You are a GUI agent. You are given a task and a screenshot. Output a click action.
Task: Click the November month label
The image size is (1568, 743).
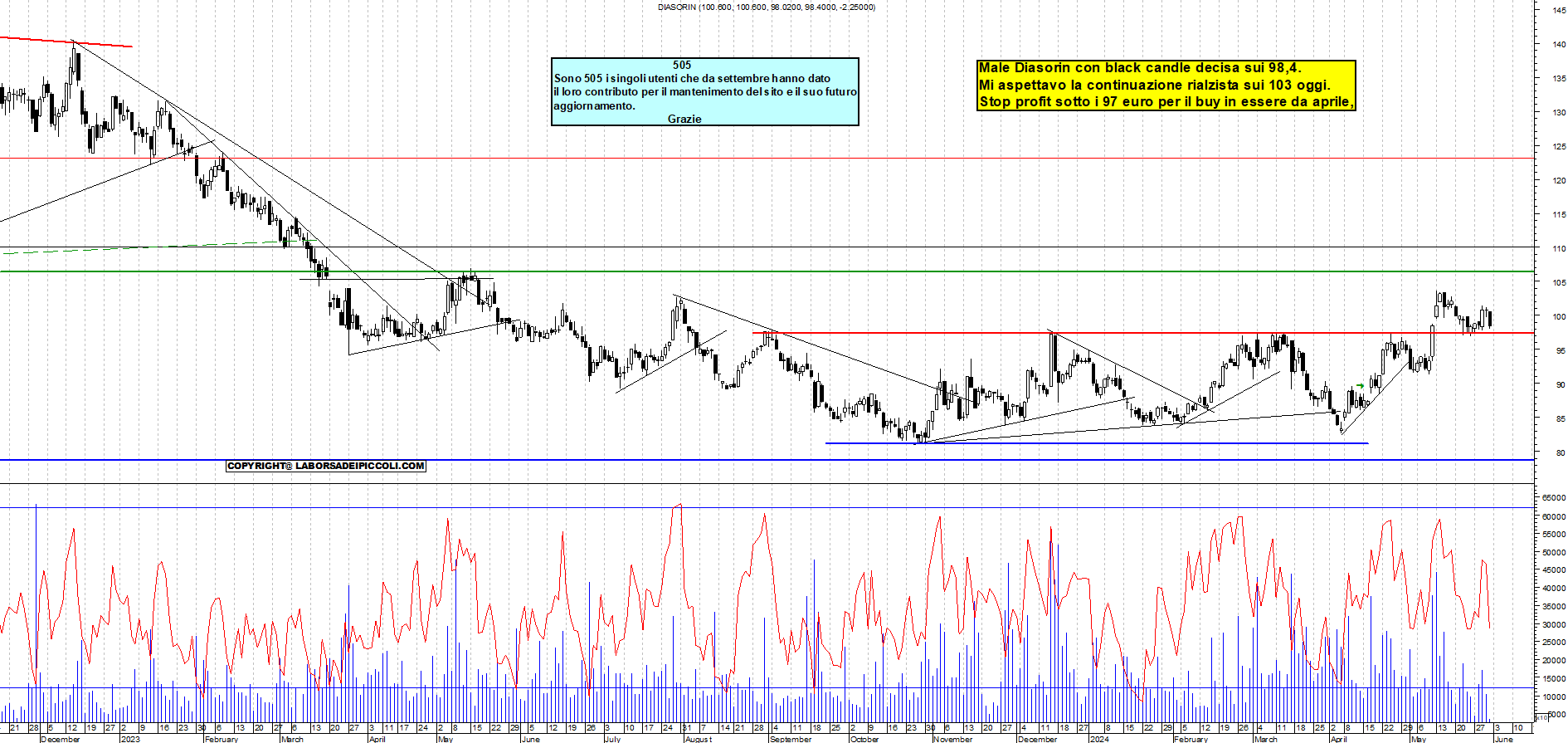(x=952, y=739)
